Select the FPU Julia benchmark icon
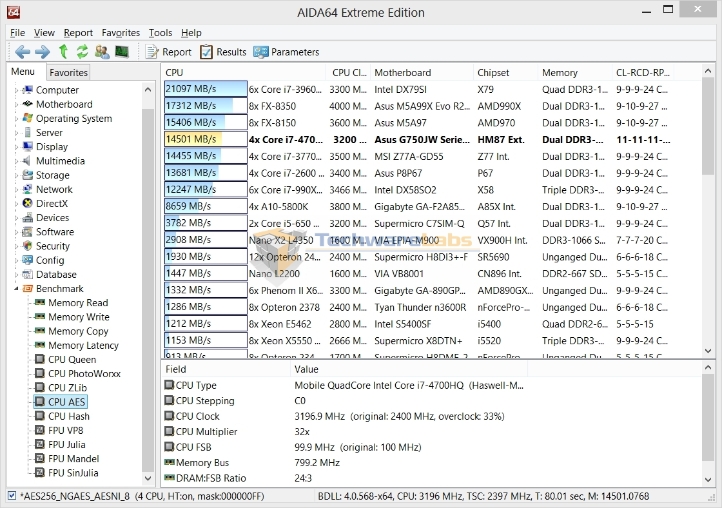The image size is (722, 508). tap(40, 444)
